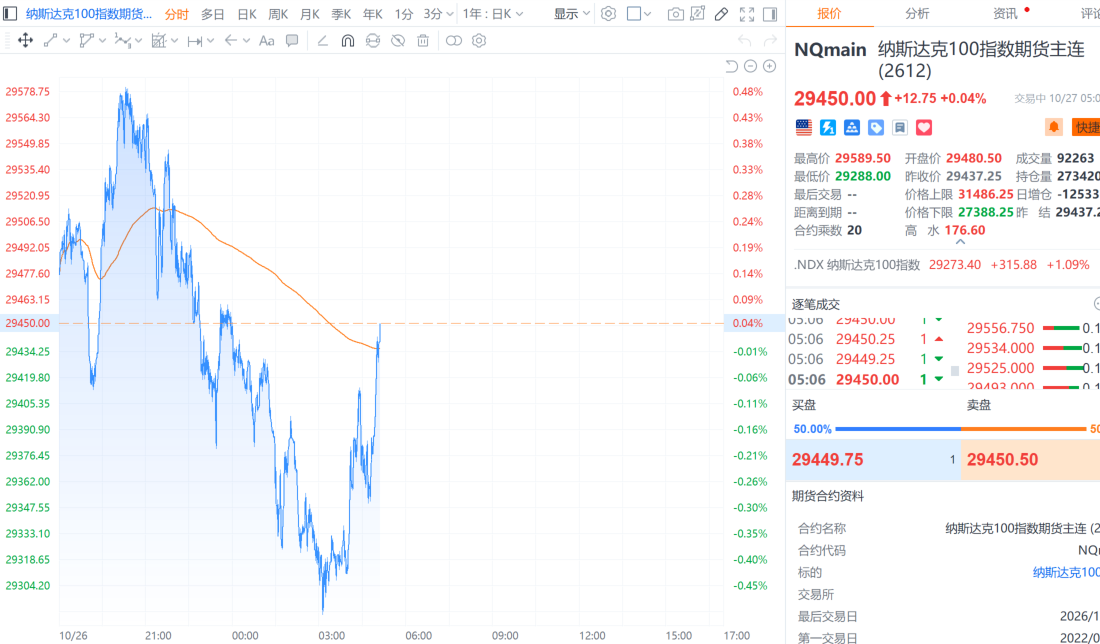This screenshot has height=644, width=1100.
Task: Toggle the left sidebar panel icon
Action: point(10,14)
